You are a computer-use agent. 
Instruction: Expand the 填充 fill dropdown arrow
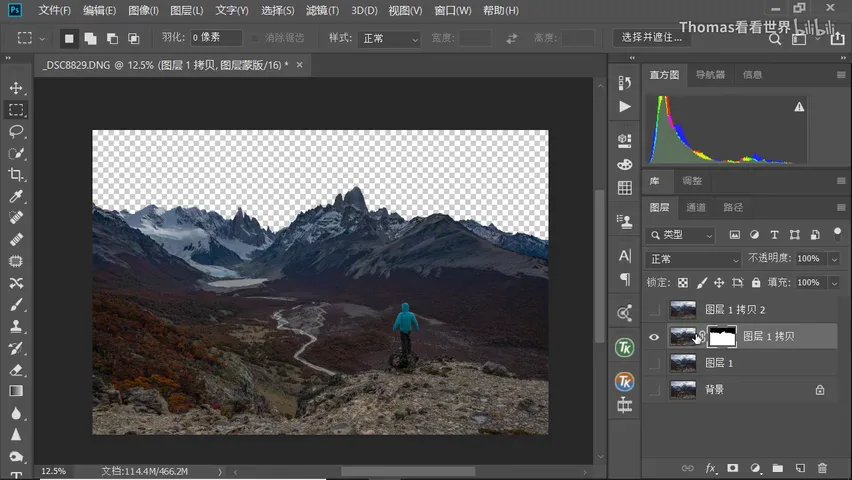pyautogui.click(x=834, y=283)
